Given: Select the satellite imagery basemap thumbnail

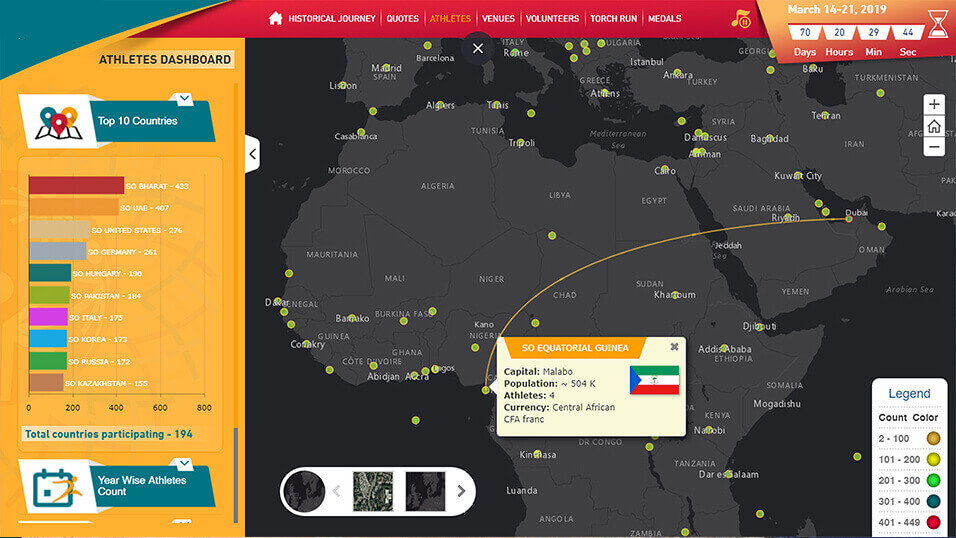Looking at the screenshot, I should point(373,491).
